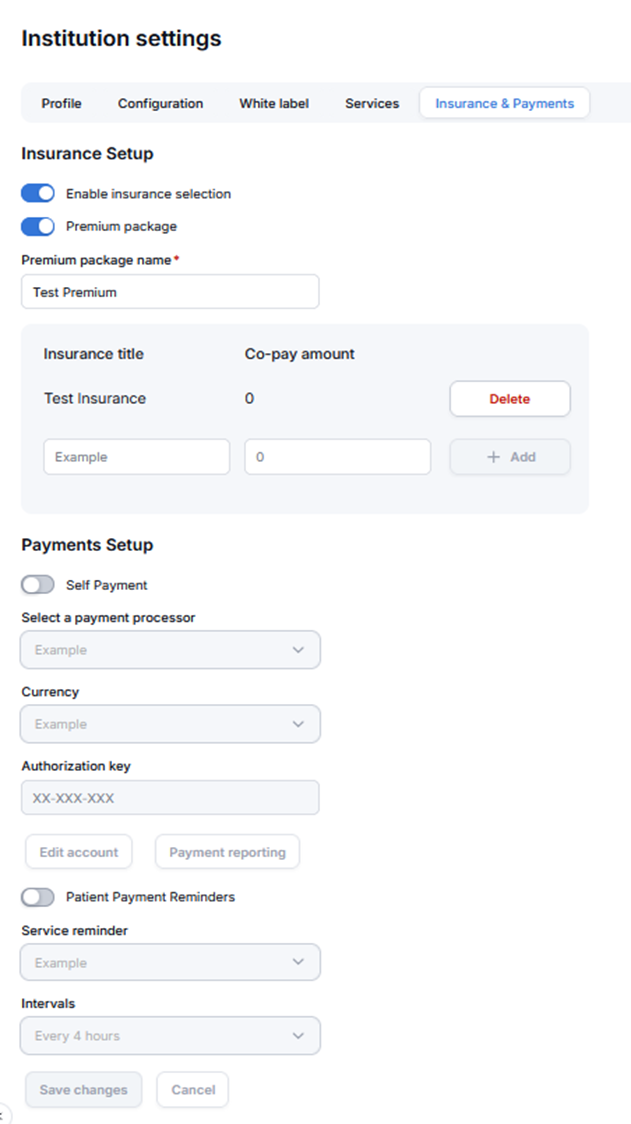631x1124 pixels.
Task: Click the Cancel button
Action: 192,1090
